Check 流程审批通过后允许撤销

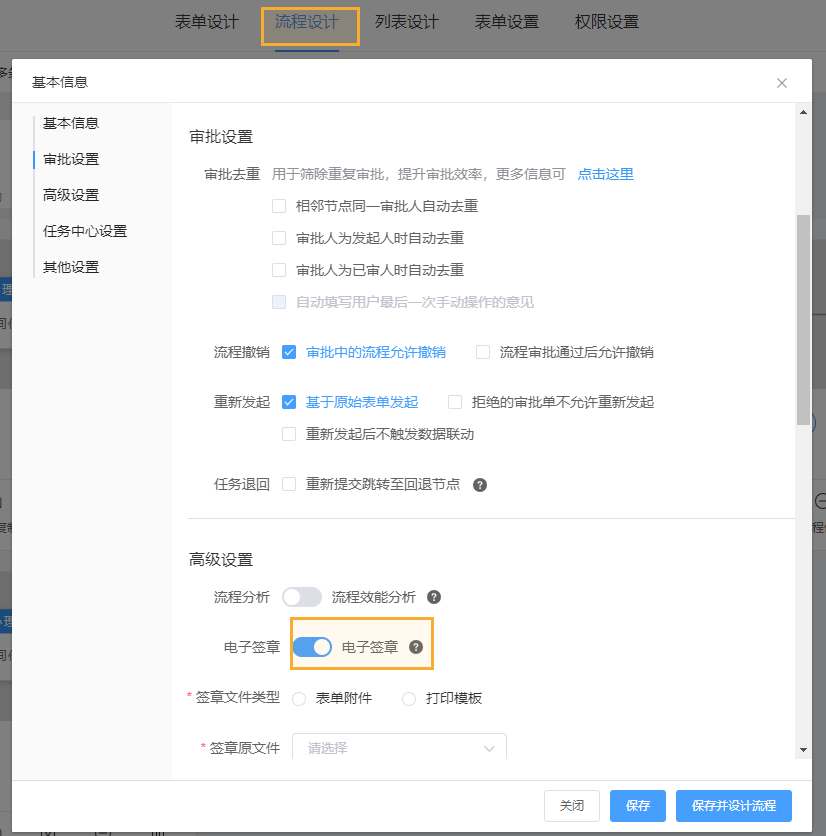click(481, 352)
